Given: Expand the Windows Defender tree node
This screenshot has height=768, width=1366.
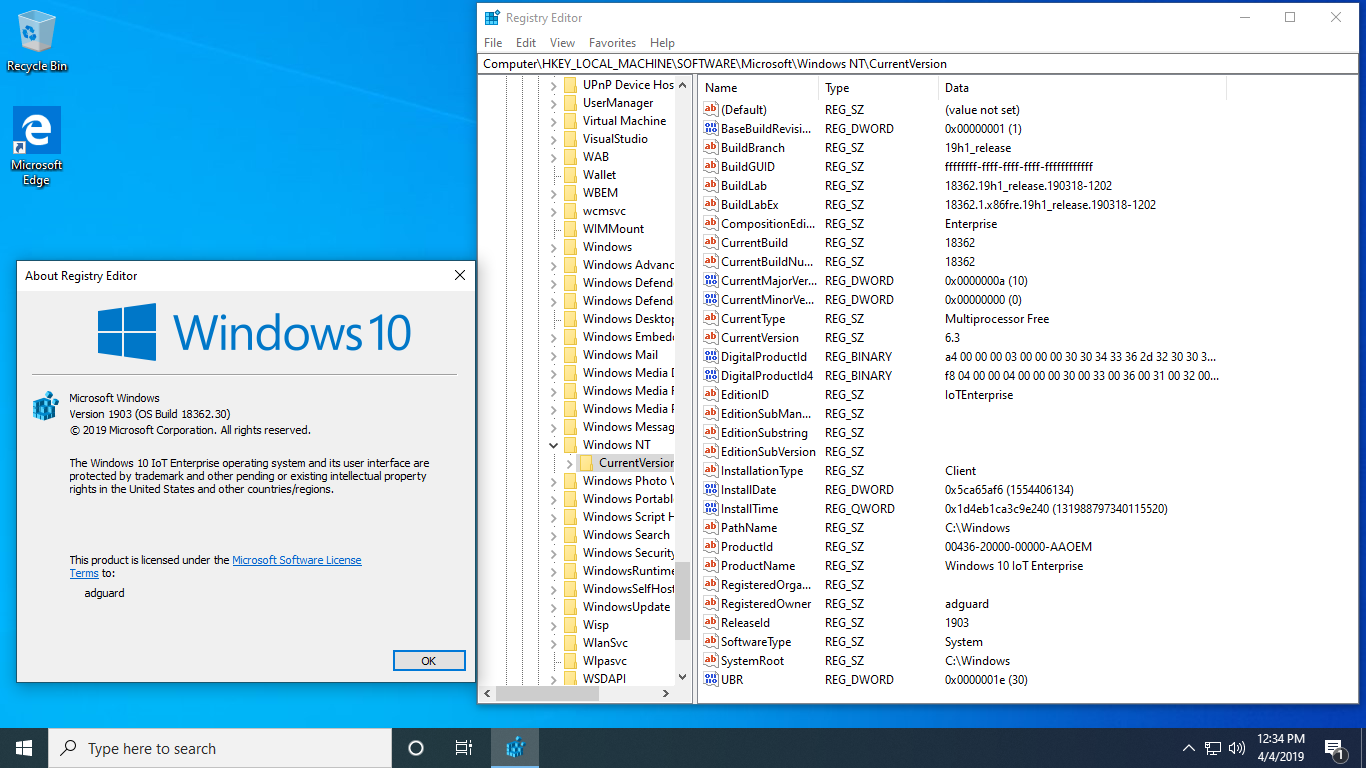Looking at the screenshot, I should (554, 283).
